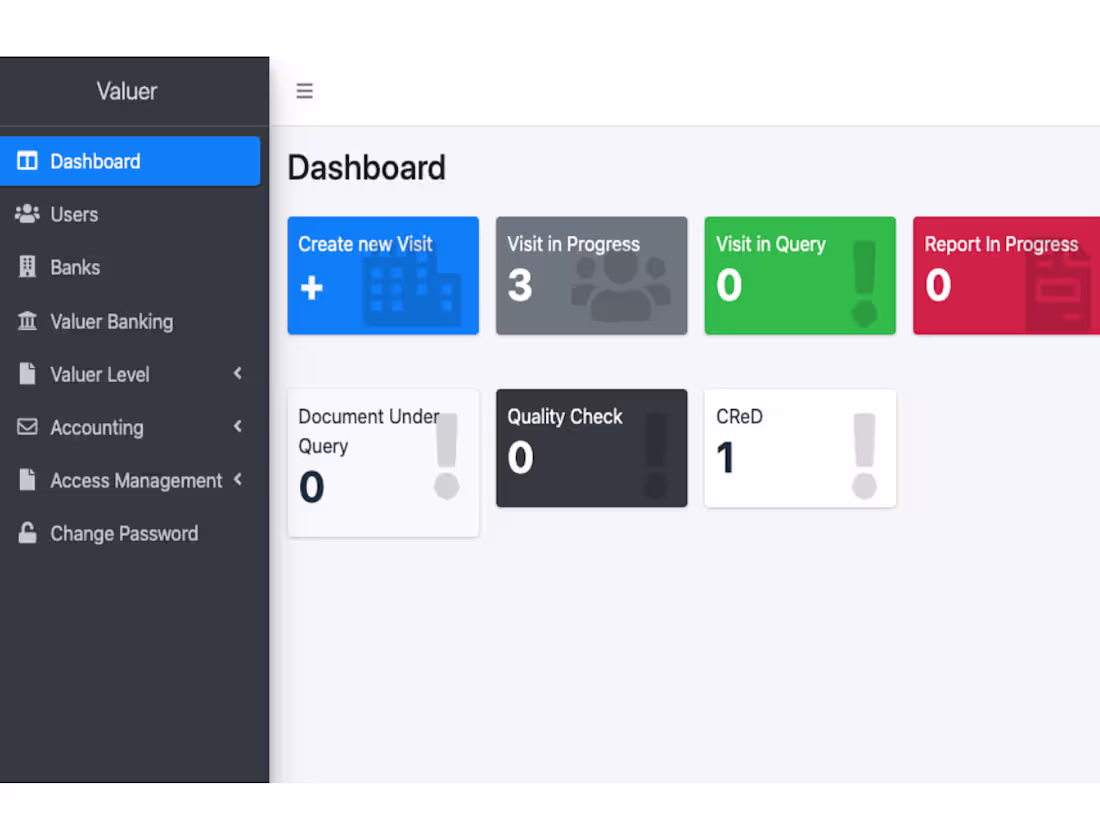Click the Dashboard columns icon in sidebar
The image size is (1100, 825).
(27, 161)
